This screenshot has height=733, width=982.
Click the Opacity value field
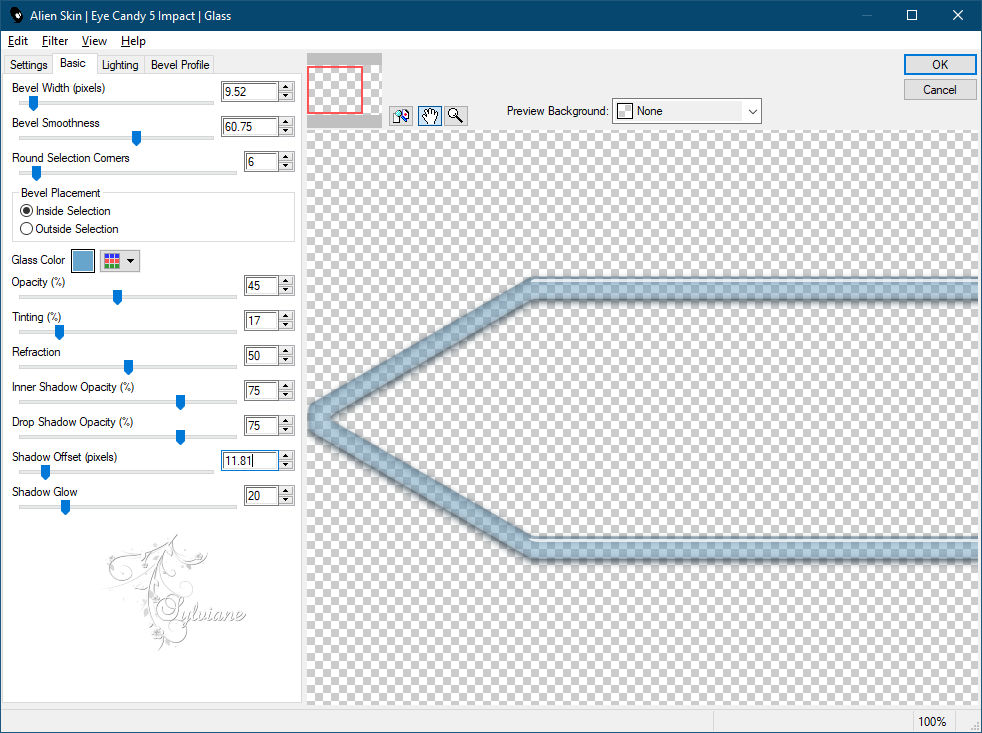[261, 286]
